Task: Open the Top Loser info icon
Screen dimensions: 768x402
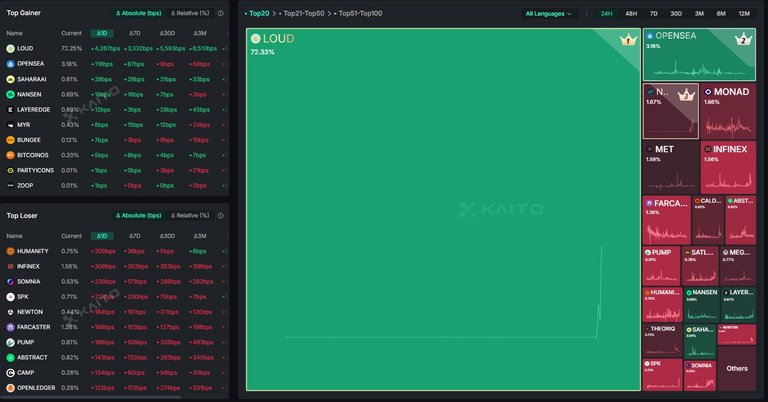Action: [220, 215]
